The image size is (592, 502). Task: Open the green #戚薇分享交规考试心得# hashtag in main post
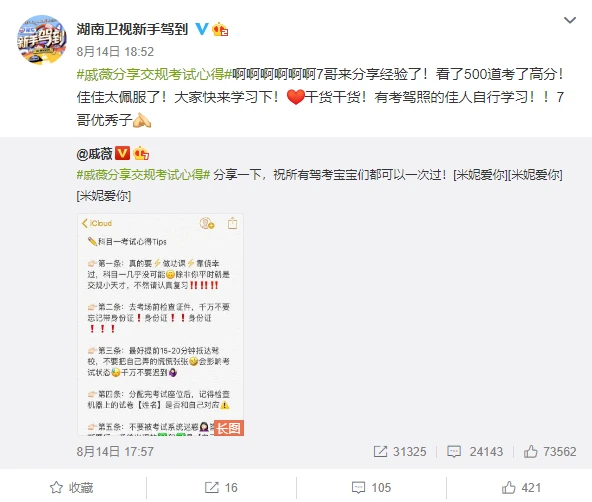pos(154,74)
